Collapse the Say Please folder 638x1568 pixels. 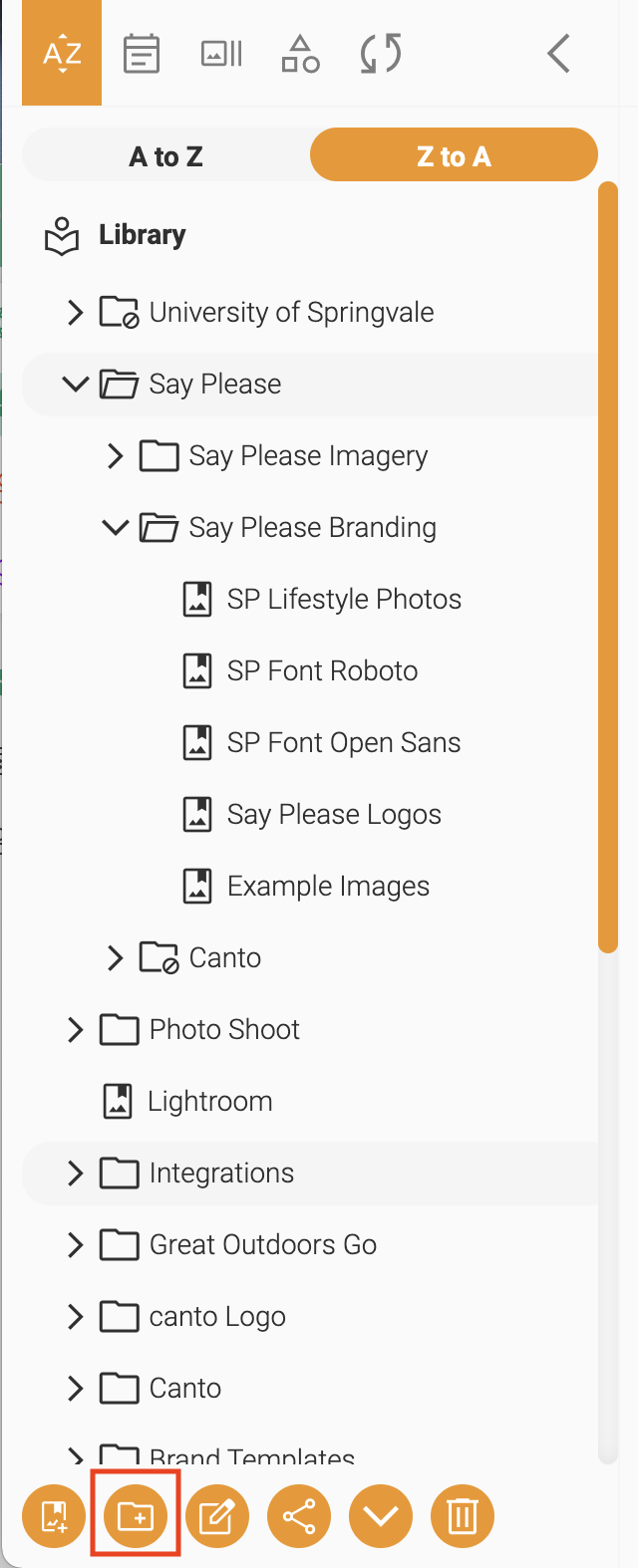[76, 384]
